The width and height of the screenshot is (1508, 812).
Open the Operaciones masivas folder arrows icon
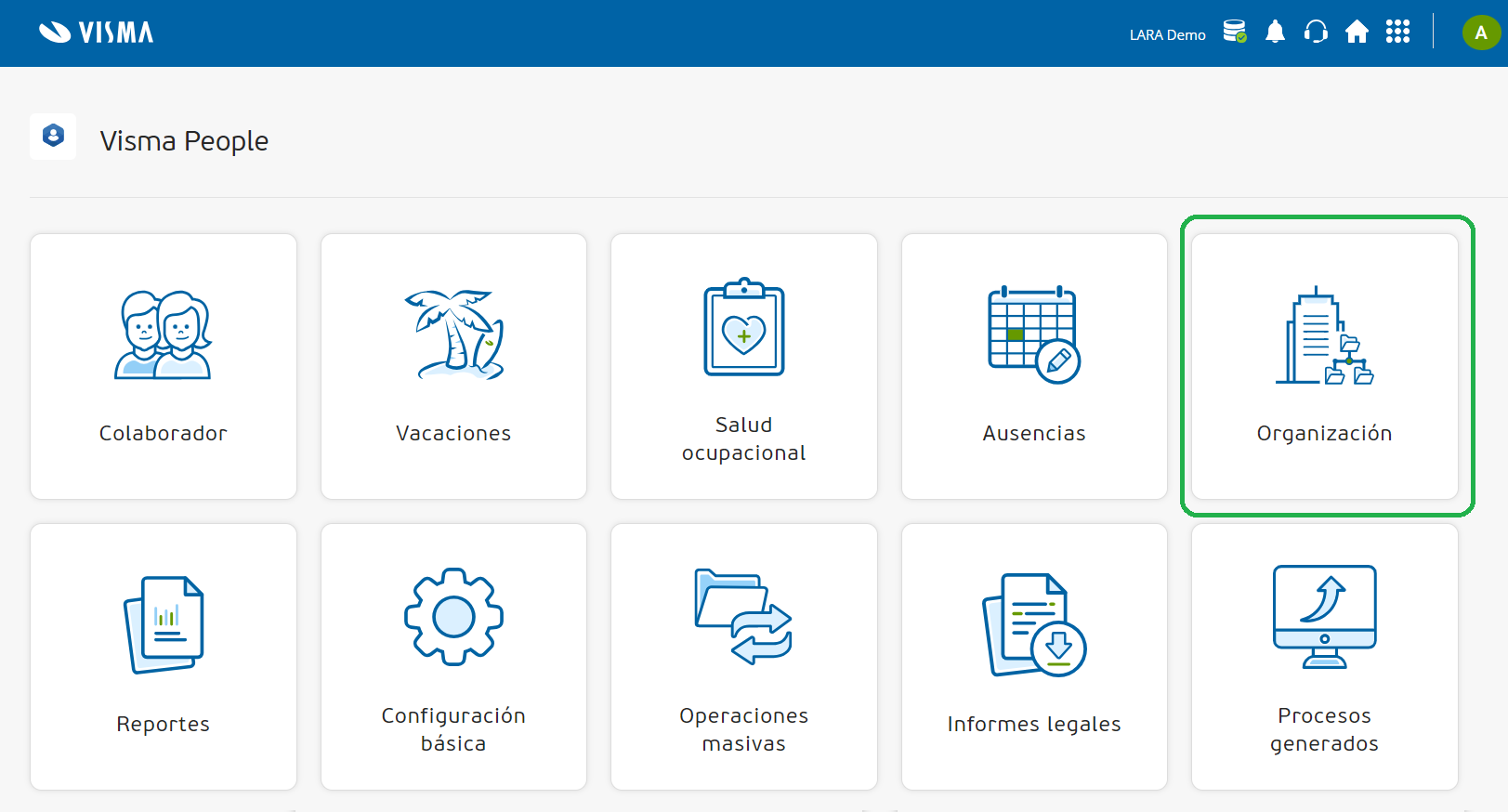pyautogui.click(x=743, y=617)
